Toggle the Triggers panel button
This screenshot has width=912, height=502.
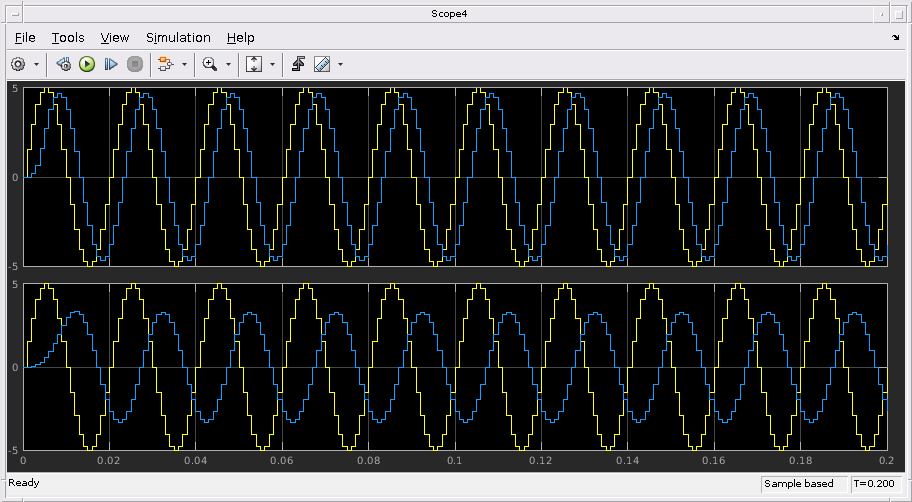(x=298, y=64)
